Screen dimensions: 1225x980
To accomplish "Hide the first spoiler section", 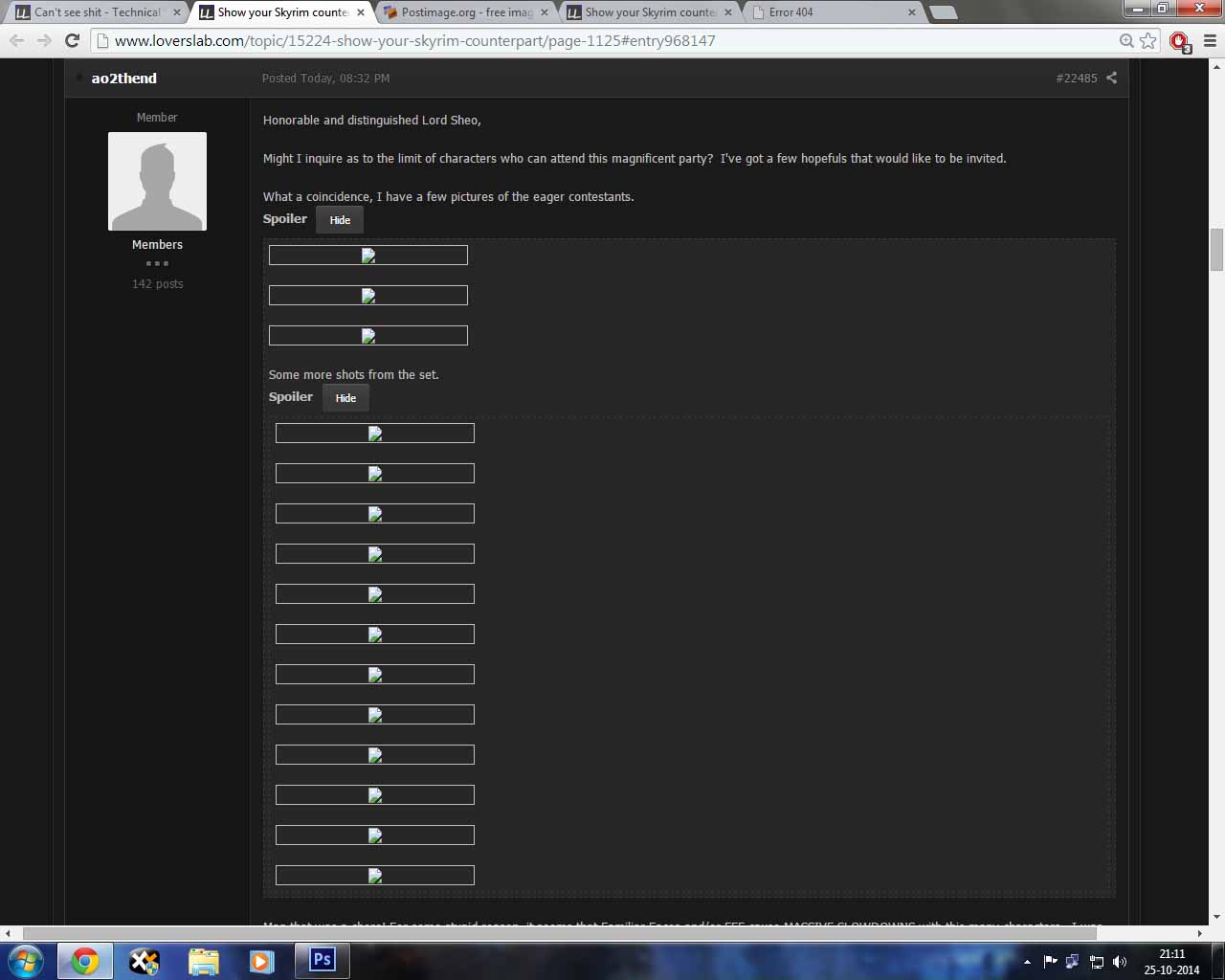I will pyautogui.click(x=340, y=220).
